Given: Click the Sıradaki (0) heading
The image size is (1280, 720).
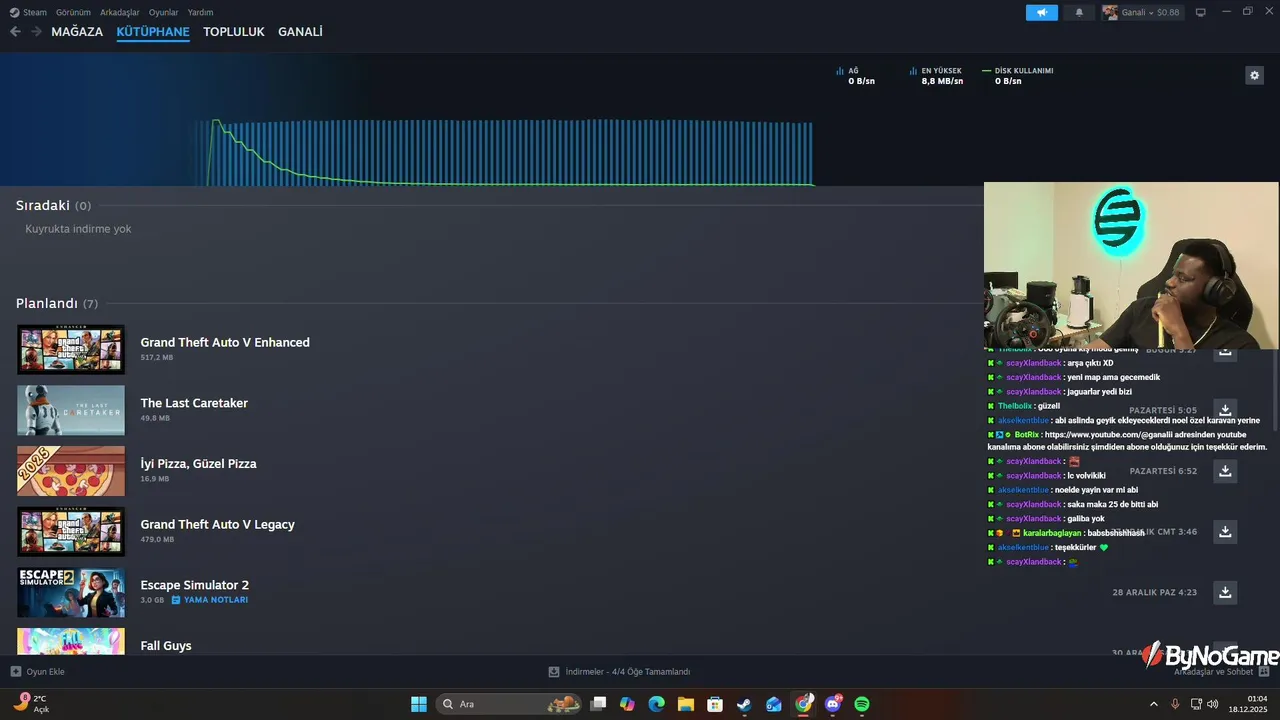Looking at the screenshot, I should (53, 205).
